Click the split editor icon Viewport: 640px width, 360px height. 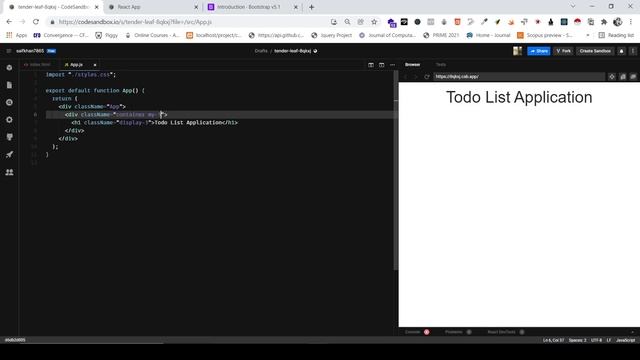click(371, 65)
